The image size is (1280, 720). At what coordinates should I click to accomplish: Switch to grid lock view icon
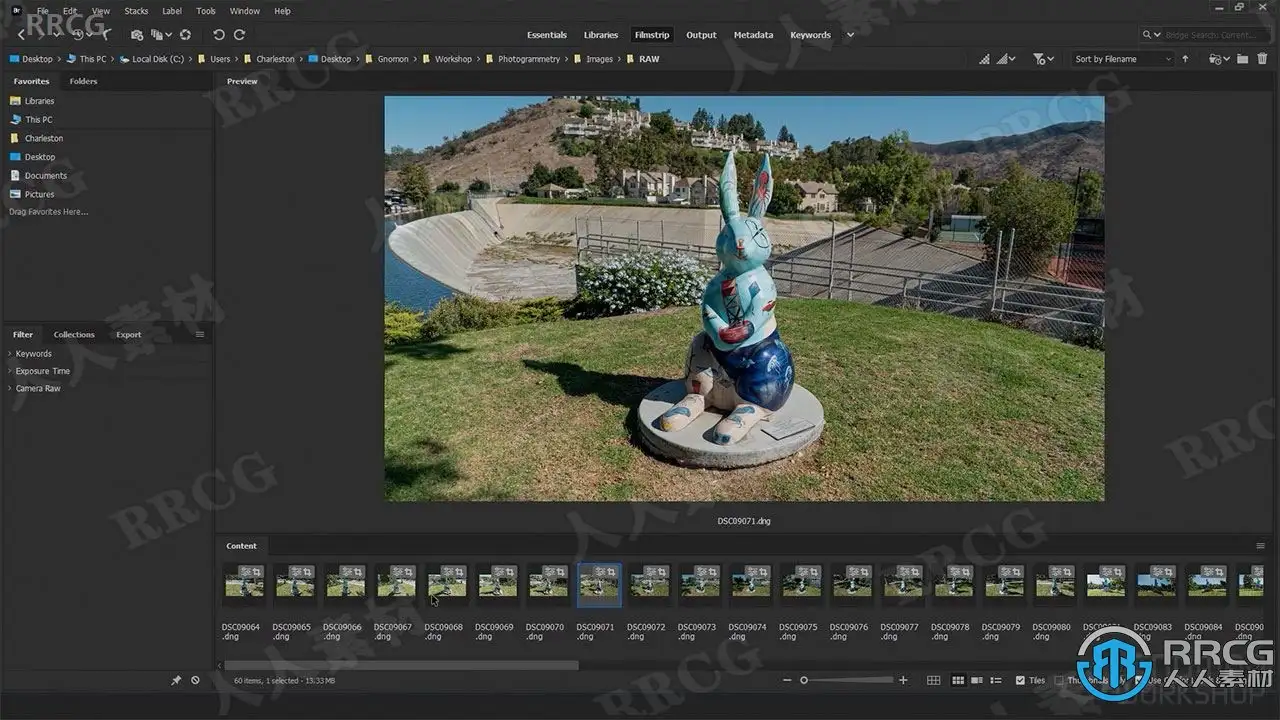[x=933, y=680]
